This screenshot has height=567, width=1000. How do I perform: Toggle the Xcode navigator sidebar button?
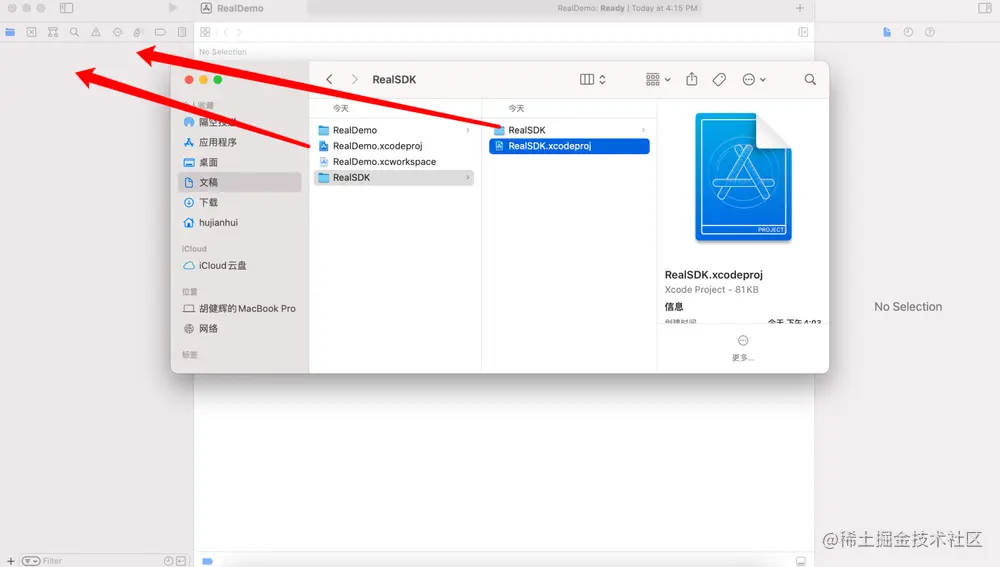pyautogui.click(x=66, y=8)
